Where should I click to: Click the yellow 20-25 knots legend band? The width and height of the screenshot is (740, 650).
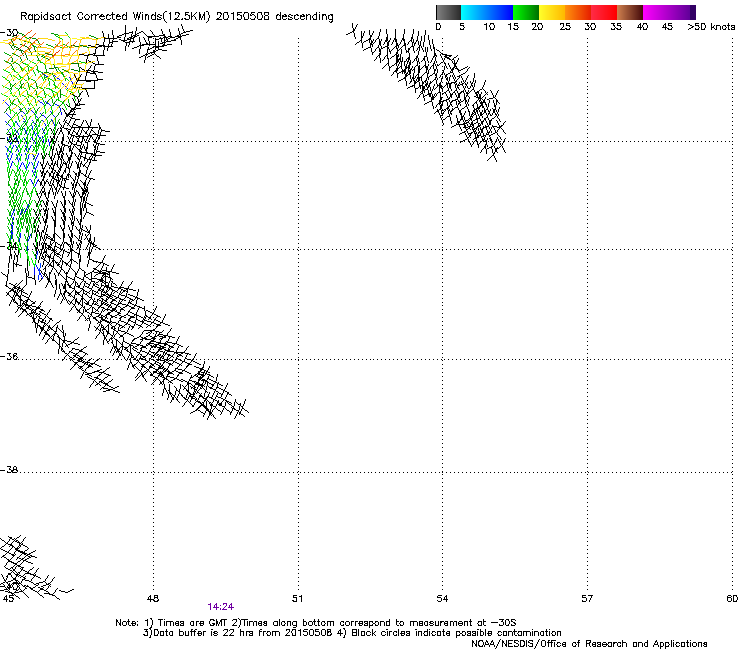point(552,12)
